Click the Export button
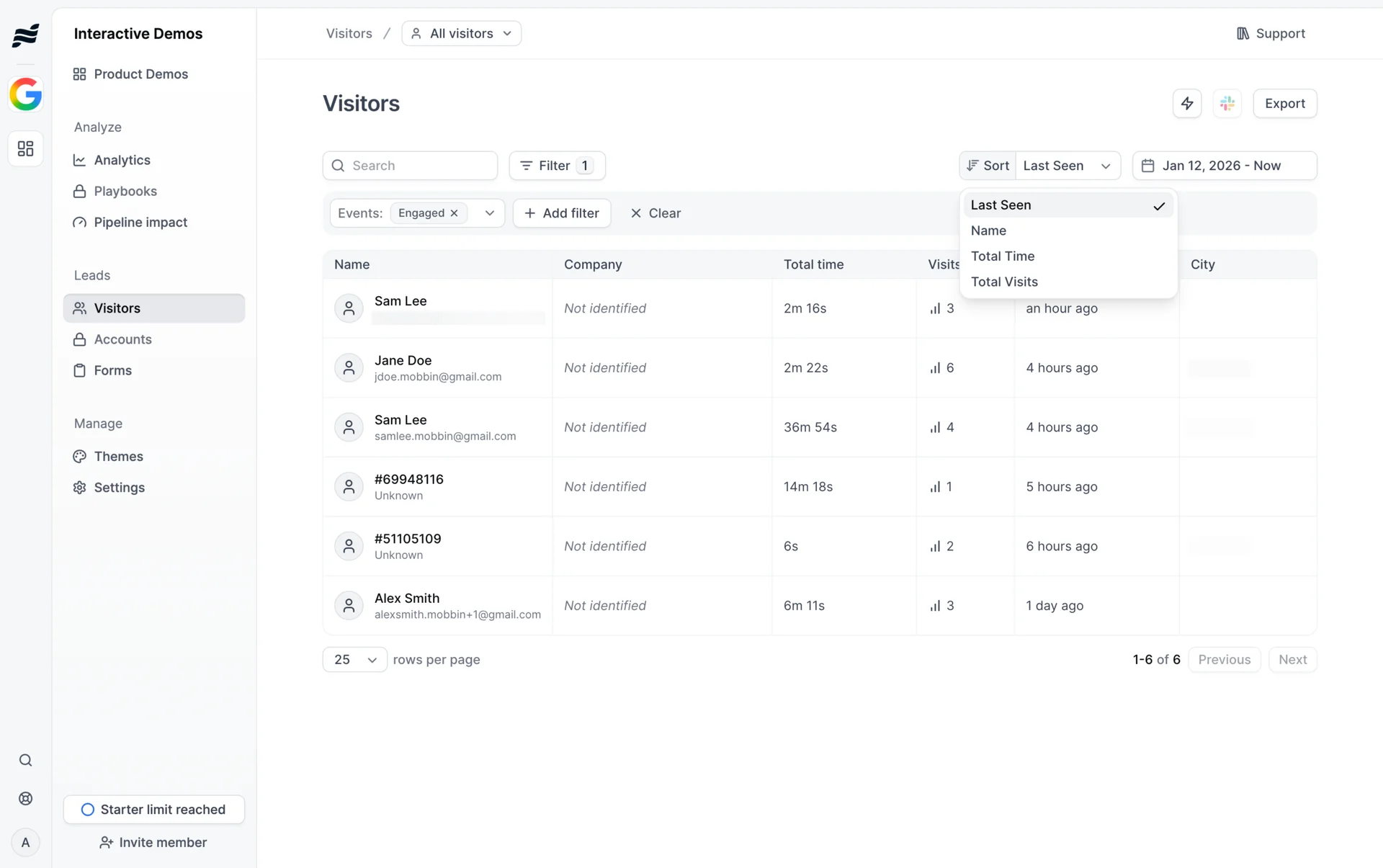This screenshot has width=1383, height=868. click(1284, 103)
